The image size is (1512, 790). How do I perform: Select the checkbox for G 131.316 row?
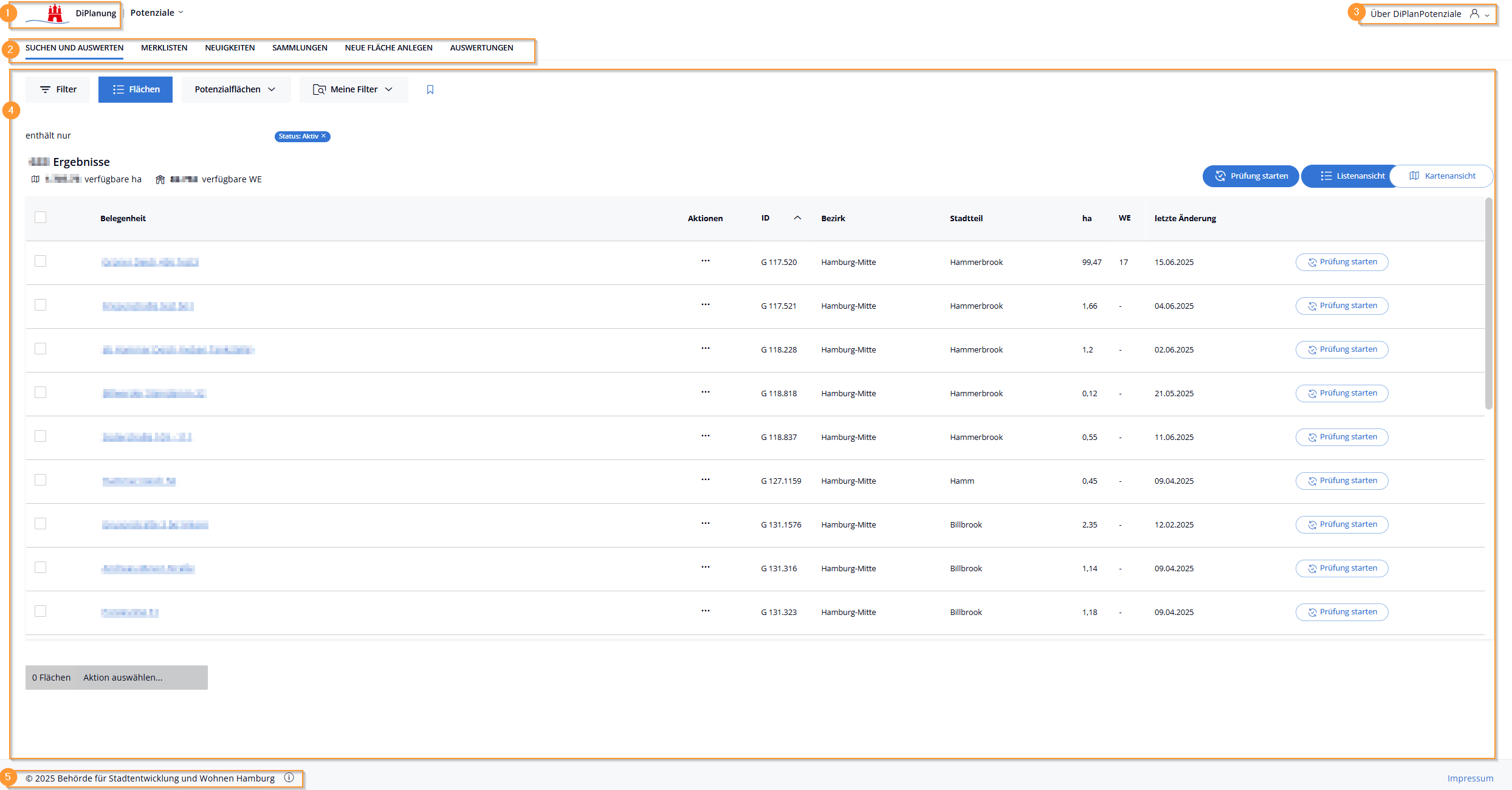(x=41, y=568)
